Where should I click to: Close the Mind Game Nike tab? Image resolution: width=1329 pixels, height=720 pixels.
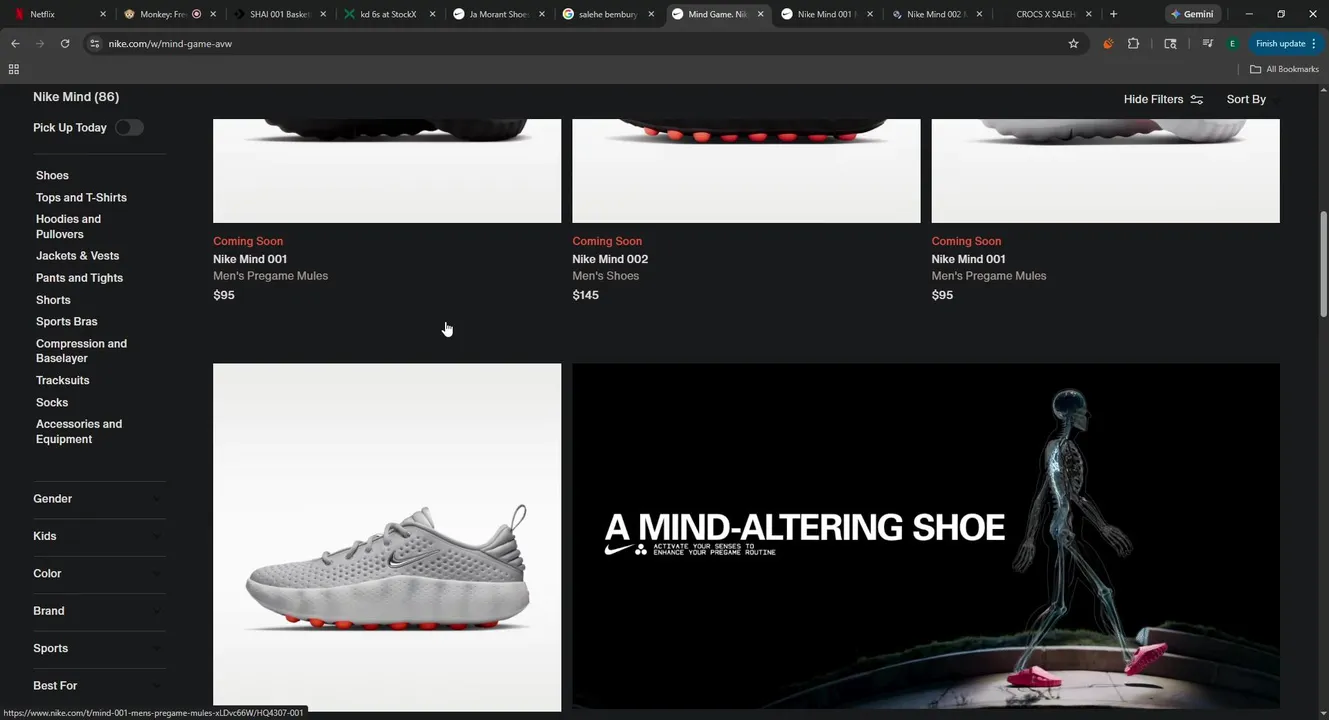click(761, 14)
